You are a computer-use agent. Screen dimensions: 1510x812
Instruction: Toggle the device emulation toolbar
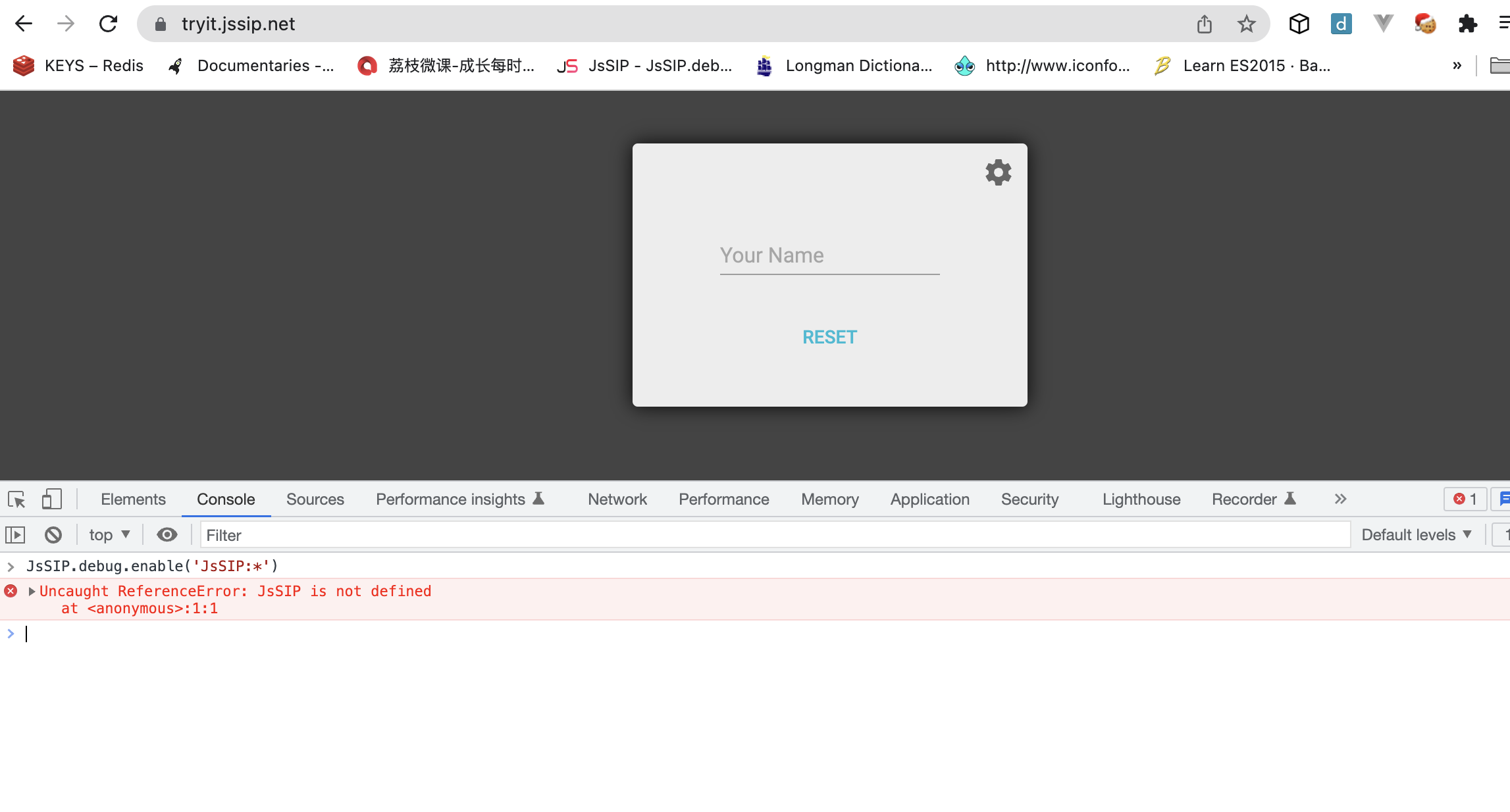click(x=51, y=499)
